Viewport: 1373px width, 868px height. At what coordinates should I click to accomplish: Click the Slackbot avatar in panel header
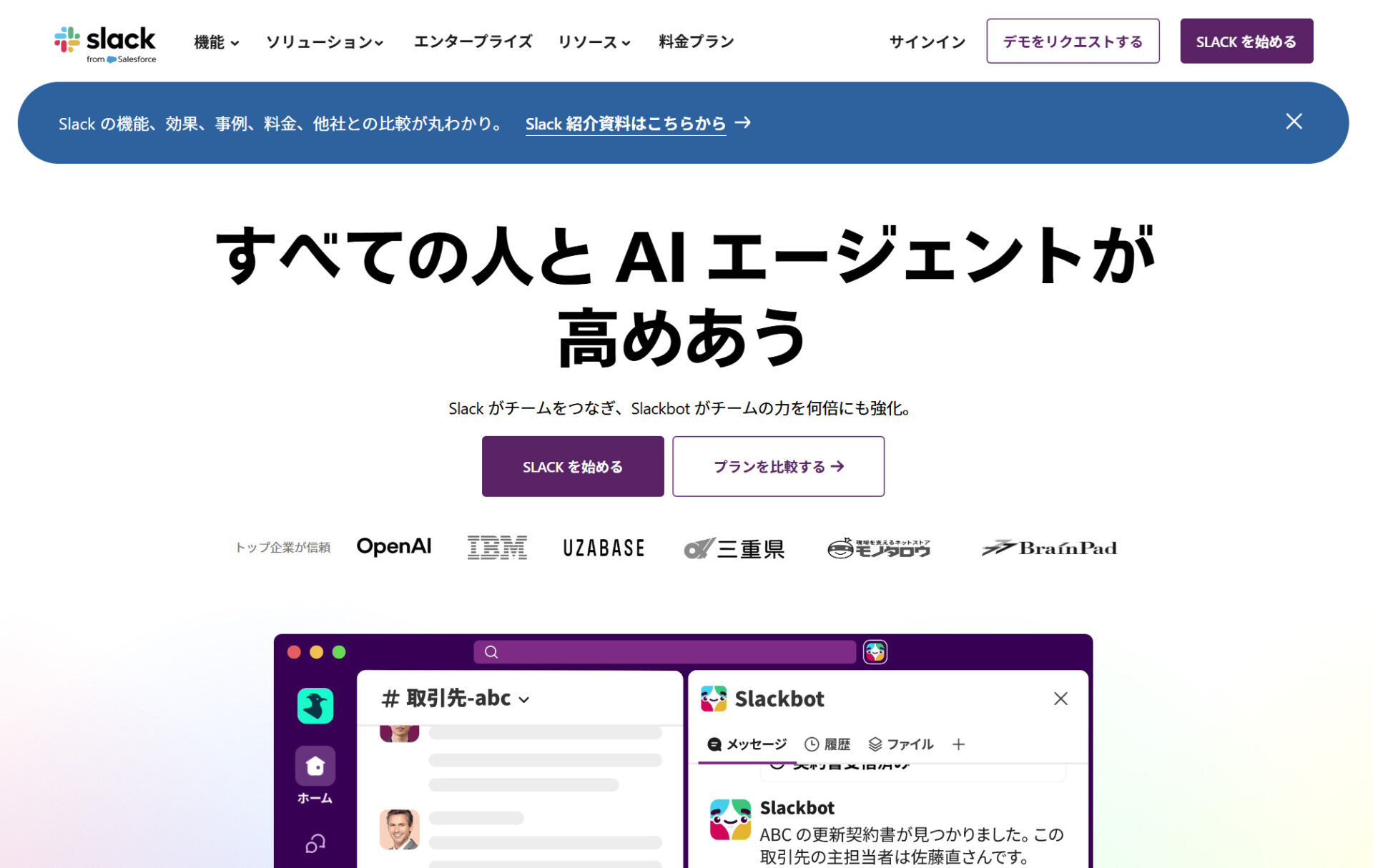pyautogui.click(x=714, y=699)
